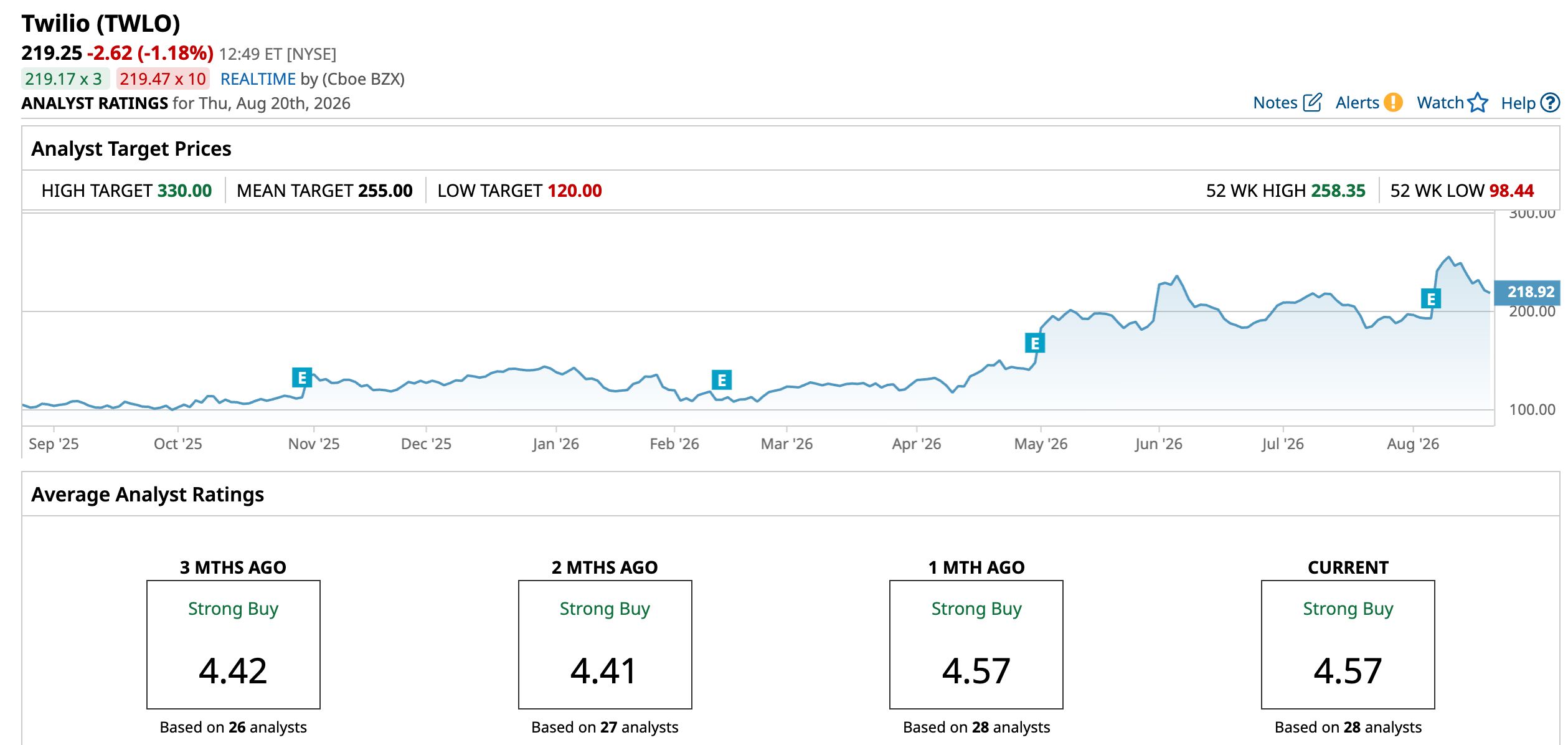1568x745 pixels.
Task: Click the HIGH TARGET value 330.00
Action: click(185, 191)
